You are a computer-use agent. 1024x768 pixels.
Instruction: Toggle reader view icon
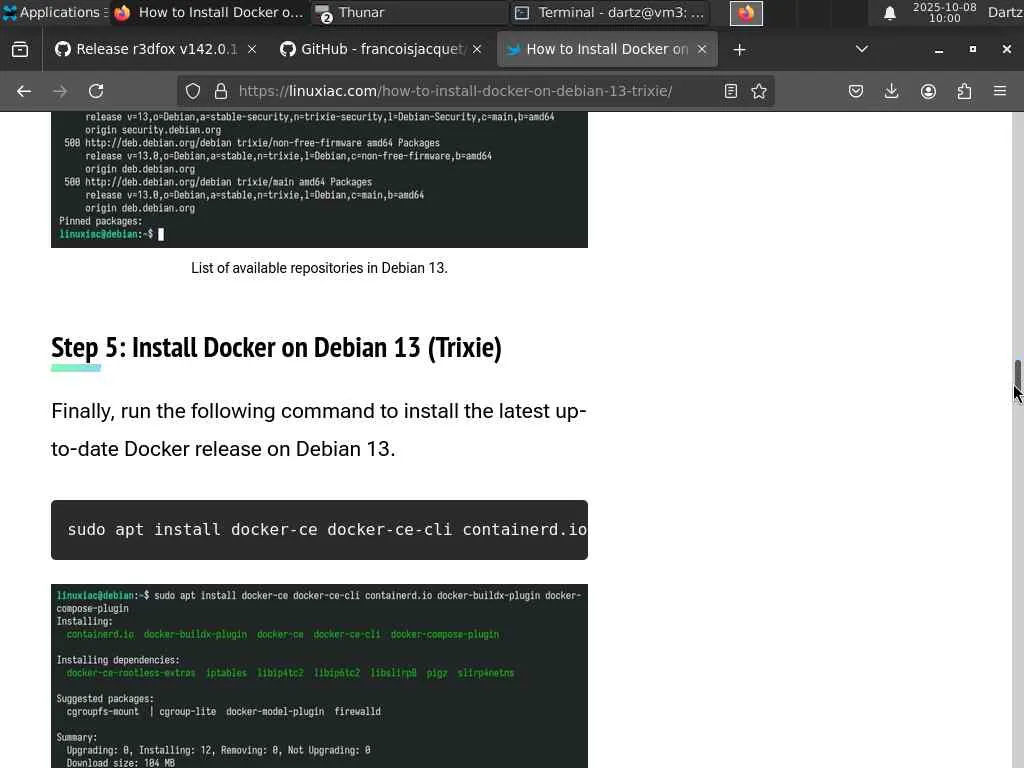pyautogui.click(x=731, y=91)
